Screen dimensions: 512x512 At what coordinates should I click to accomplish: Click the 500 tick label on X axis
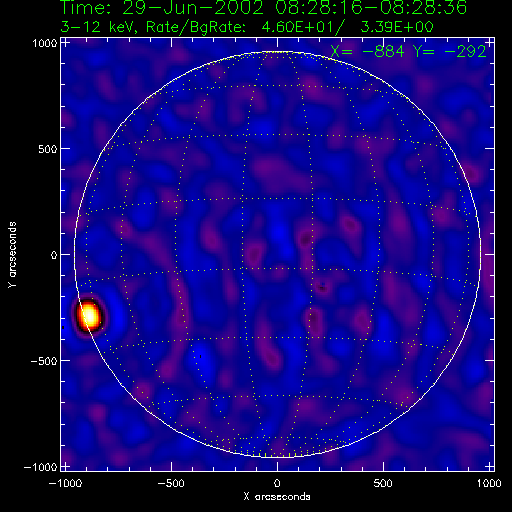point(383,483)
